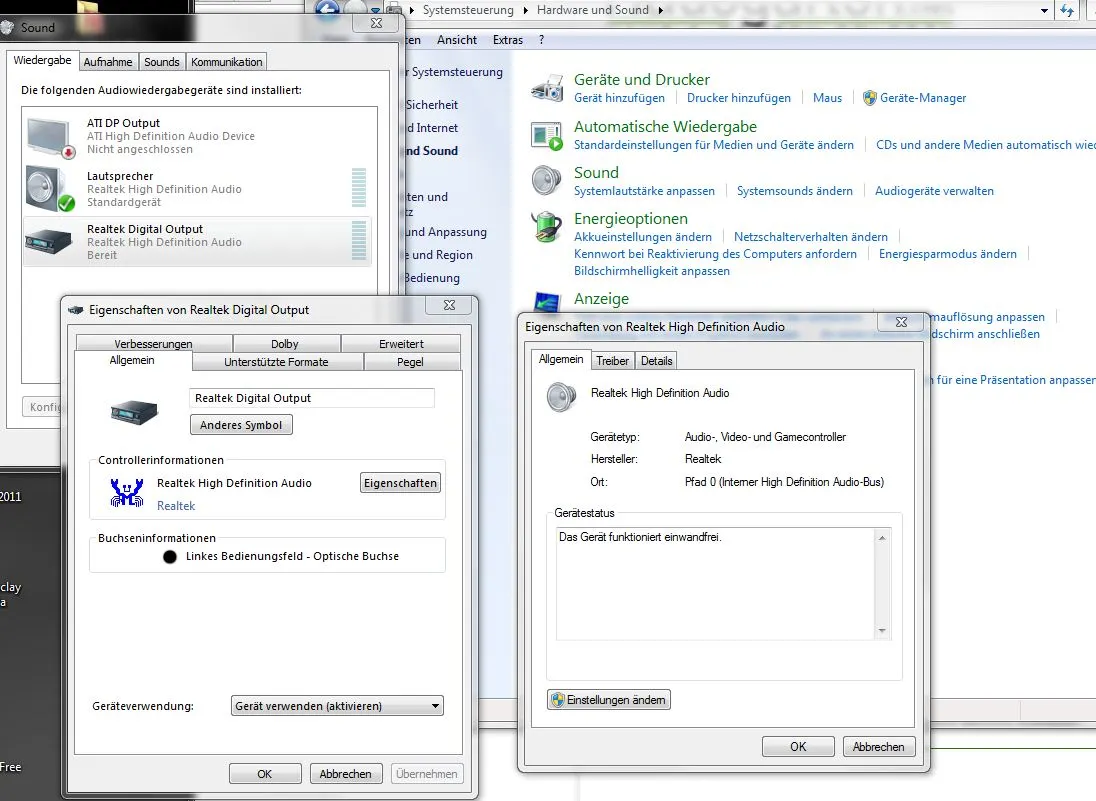Click the Geräte und Drucker category icon
The width and height of the screenshot is (1096, 801).
[x=547, y=88]
